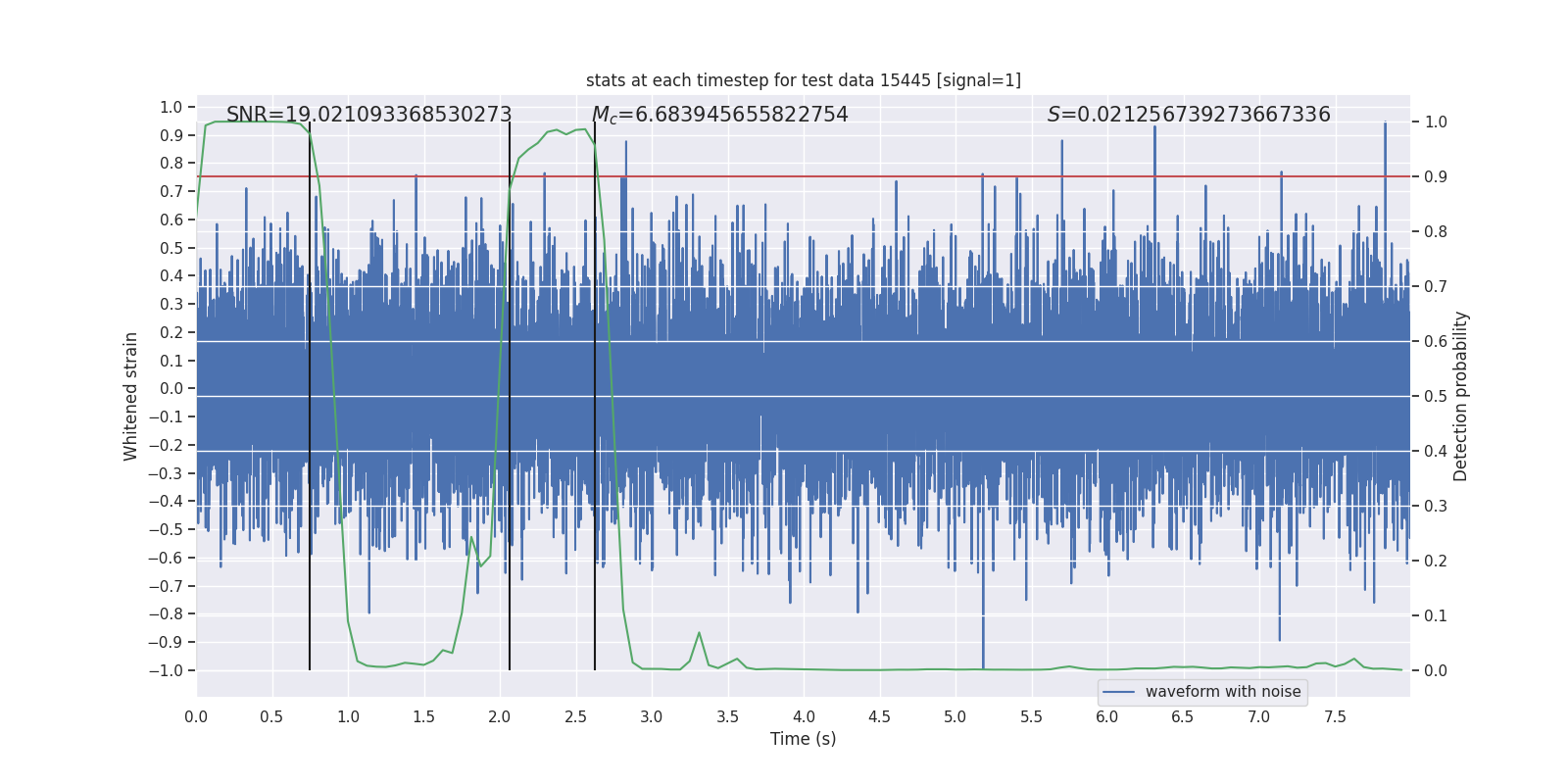Click the green curve's small peak near 3.3 s
The image size is (1568, 784).
699,633
